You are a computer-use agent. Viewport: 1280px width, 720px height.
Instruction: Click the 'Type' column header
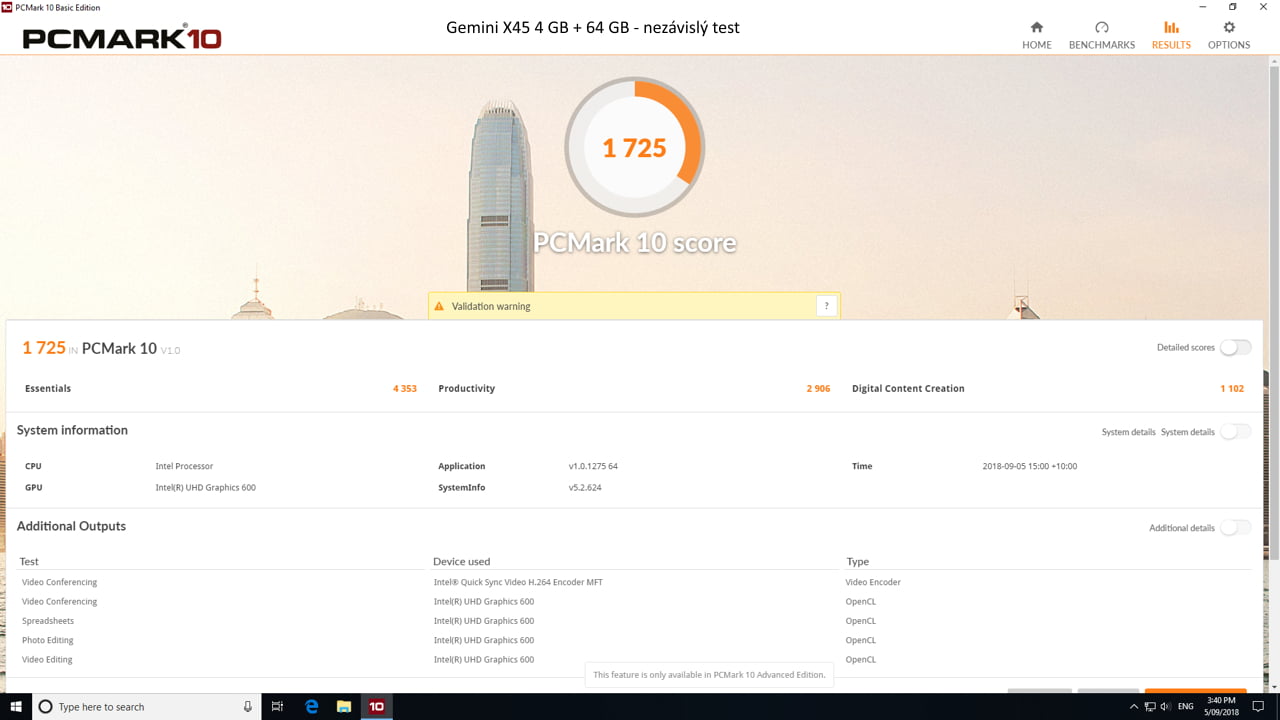(858, 562)
